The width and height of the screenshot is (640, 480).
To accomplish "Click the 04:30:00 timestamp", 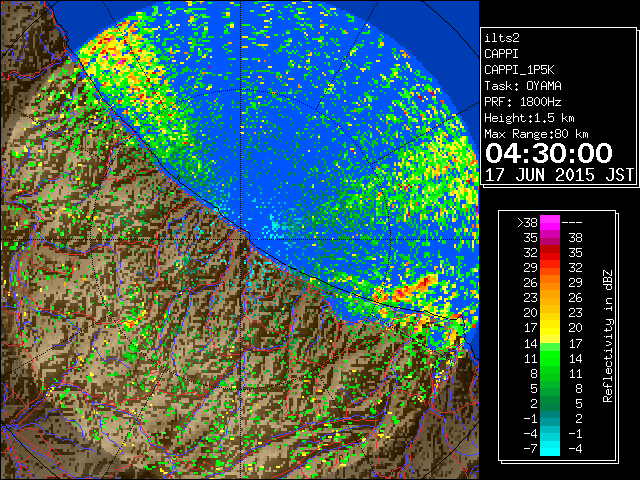I will pos(549,153).
